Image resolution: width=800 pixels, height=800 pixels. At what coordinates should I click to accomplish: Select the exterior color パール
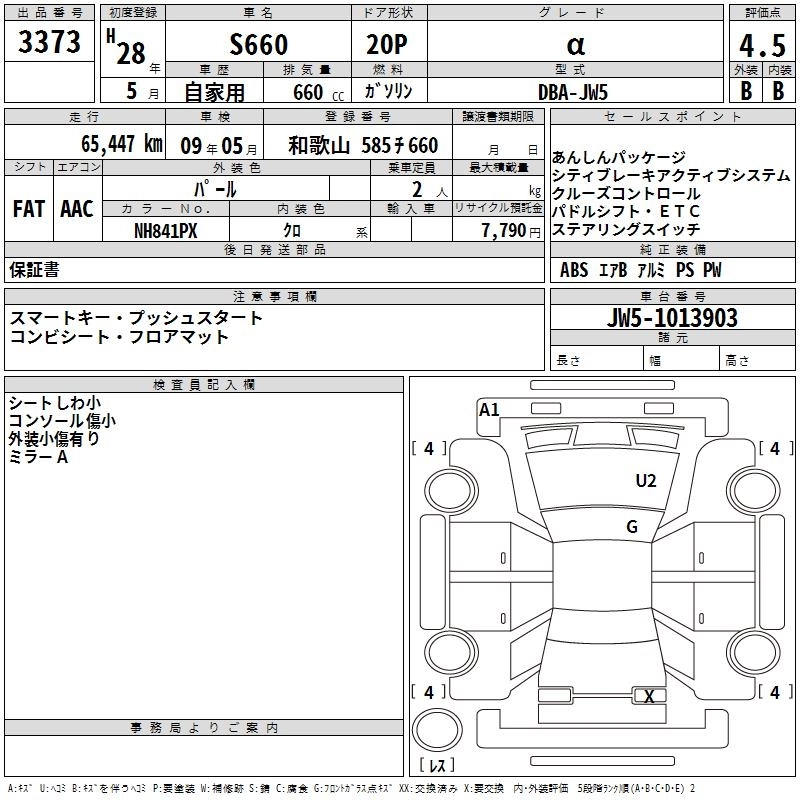click(215, 189)
